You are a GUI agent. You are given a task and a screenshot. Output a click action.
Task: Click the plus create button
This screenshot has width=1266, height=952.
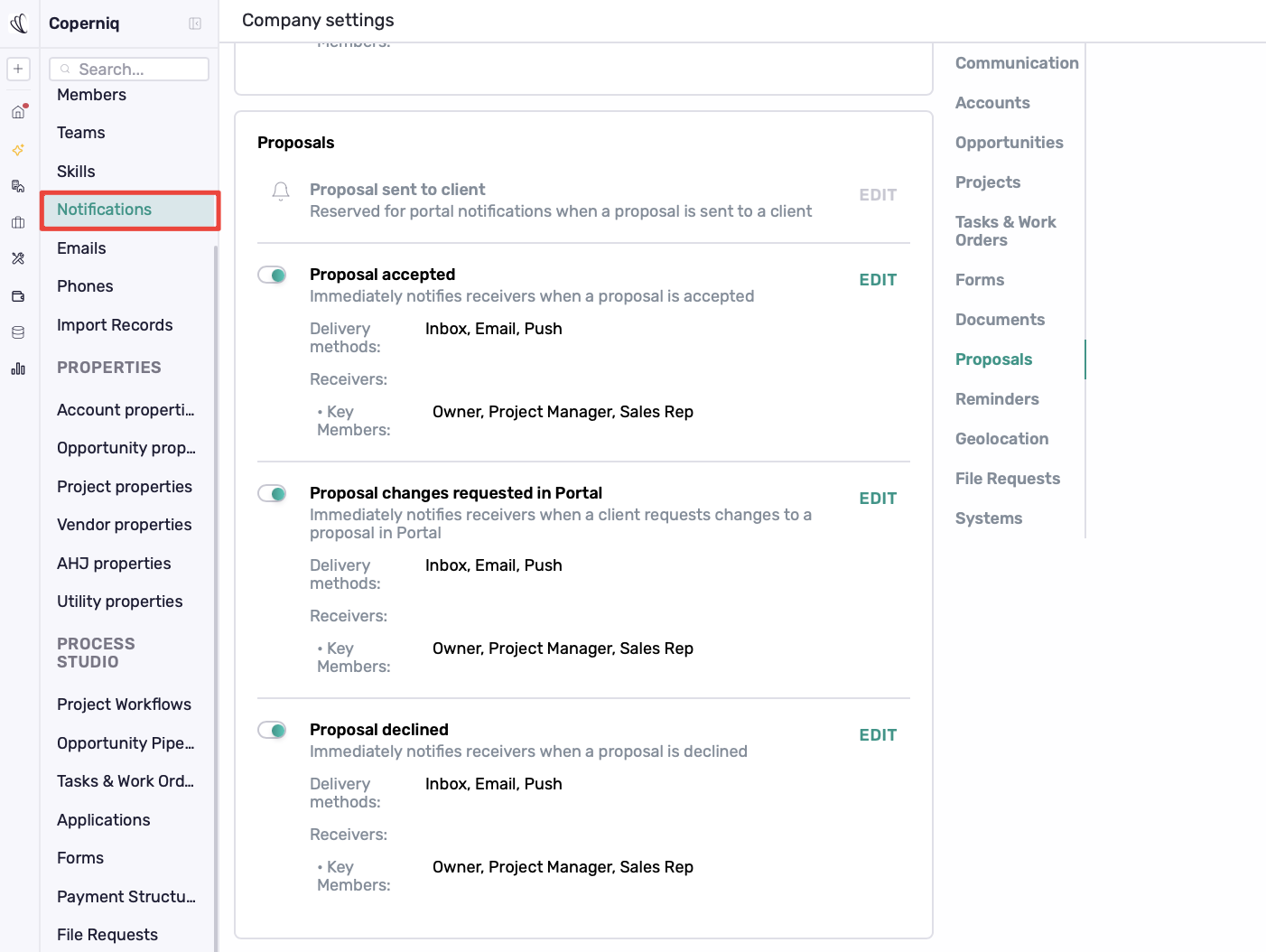[18, 69]
